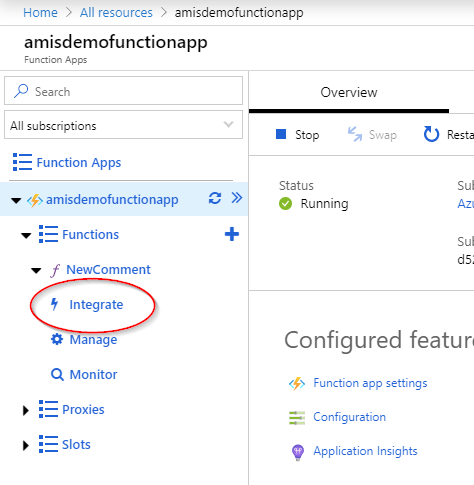The height and width of the screenshot is (485, 474).
Task: Click the Swap arrows icon
Action: (x=355, y=134)
